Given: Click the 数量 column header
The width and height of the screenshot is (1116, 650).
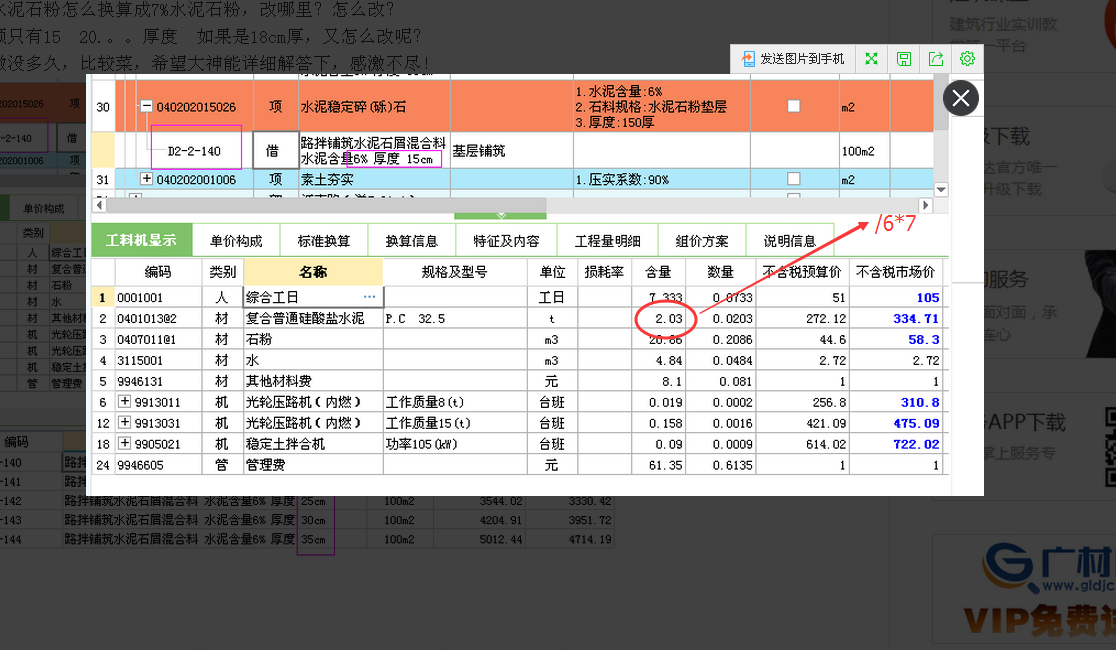Looking at the screenshot, I should pyautogui.click(x=720, y=272).
